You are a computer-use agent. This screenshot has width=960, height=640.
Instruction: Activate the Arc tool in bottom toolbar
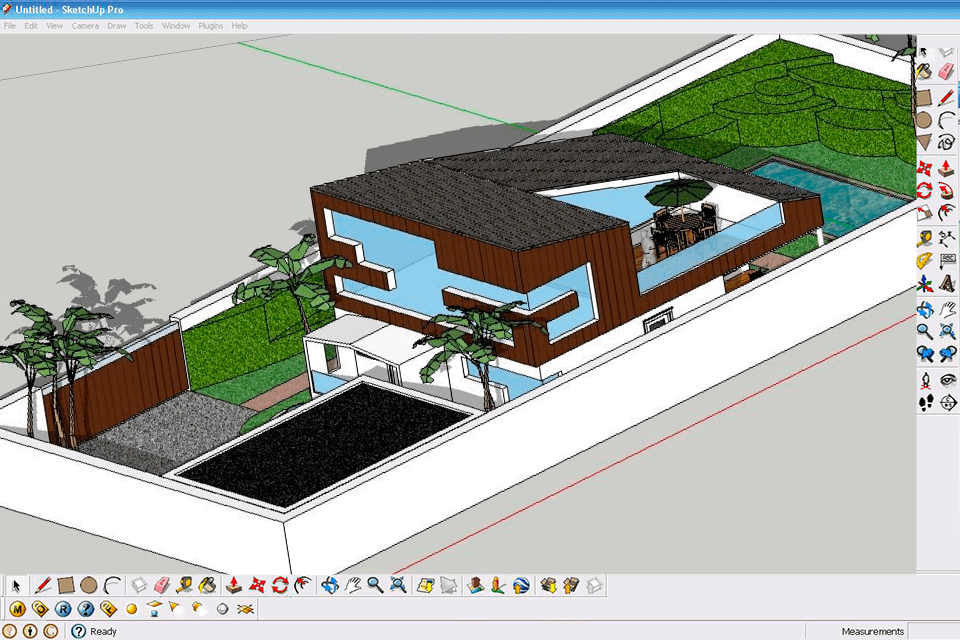[112, 585]
